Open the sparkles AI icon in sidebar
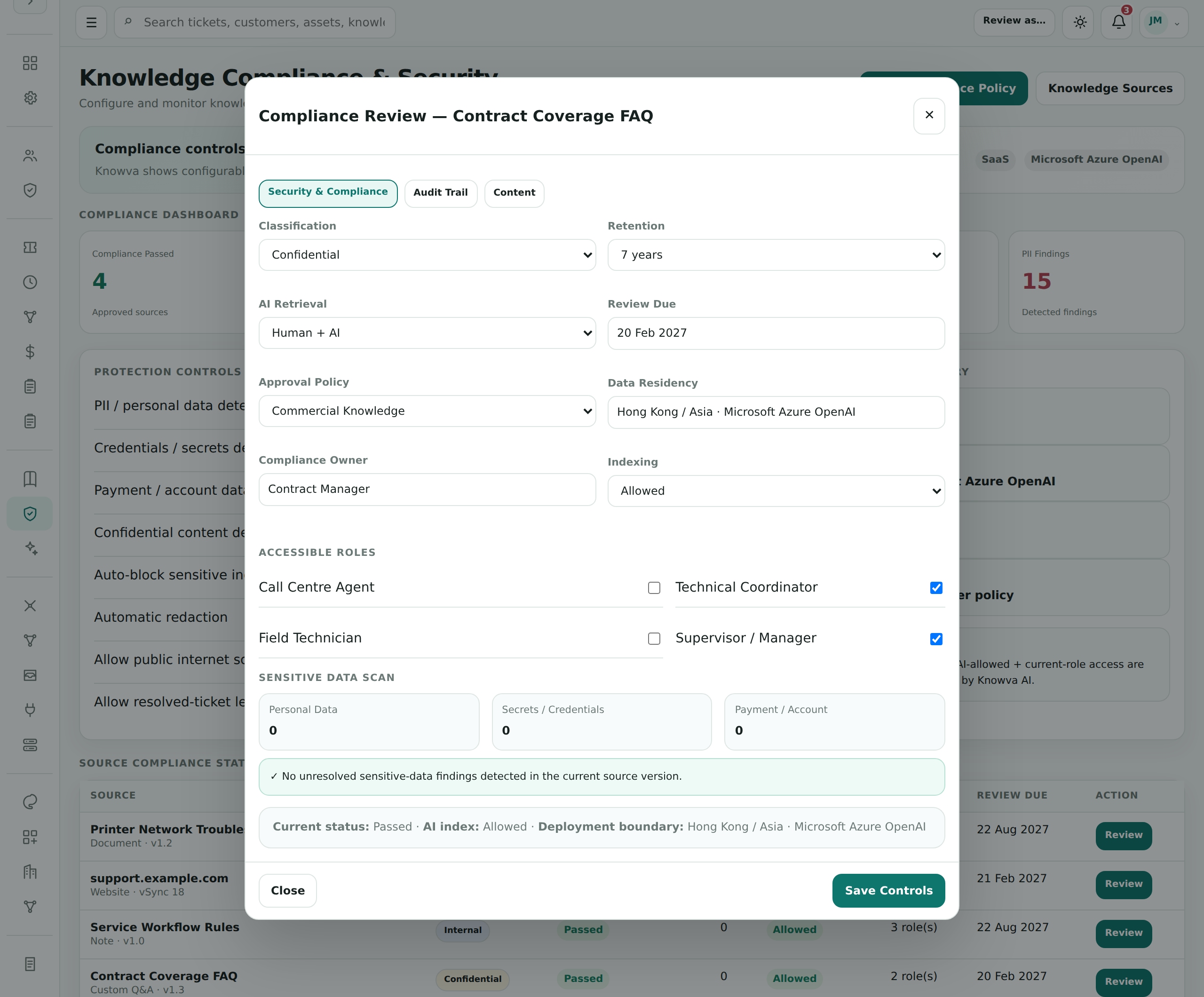1204x997 pixels. point(30,549)
